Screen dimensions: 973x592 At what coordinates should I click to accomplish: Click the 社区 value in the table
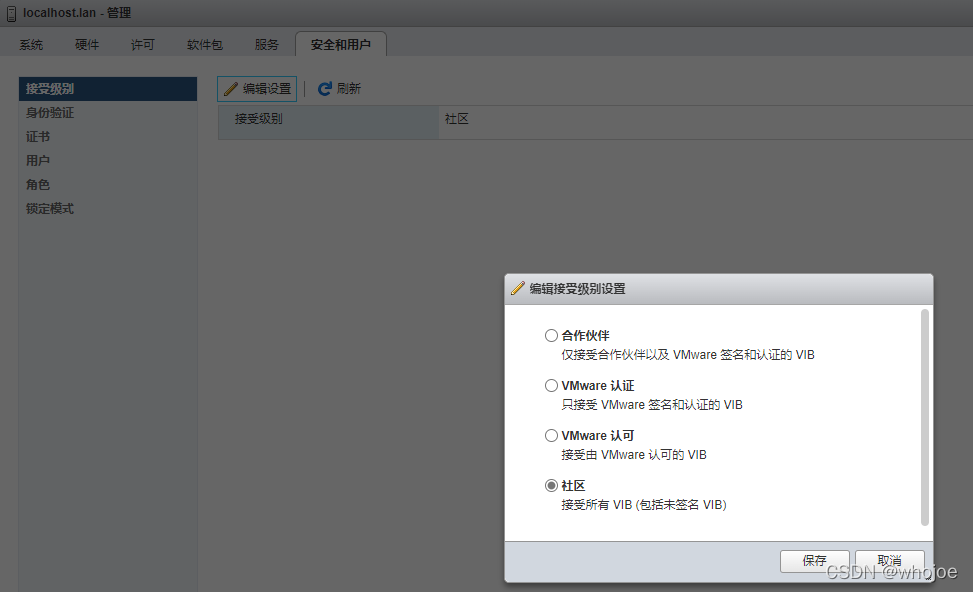[457, 119]
